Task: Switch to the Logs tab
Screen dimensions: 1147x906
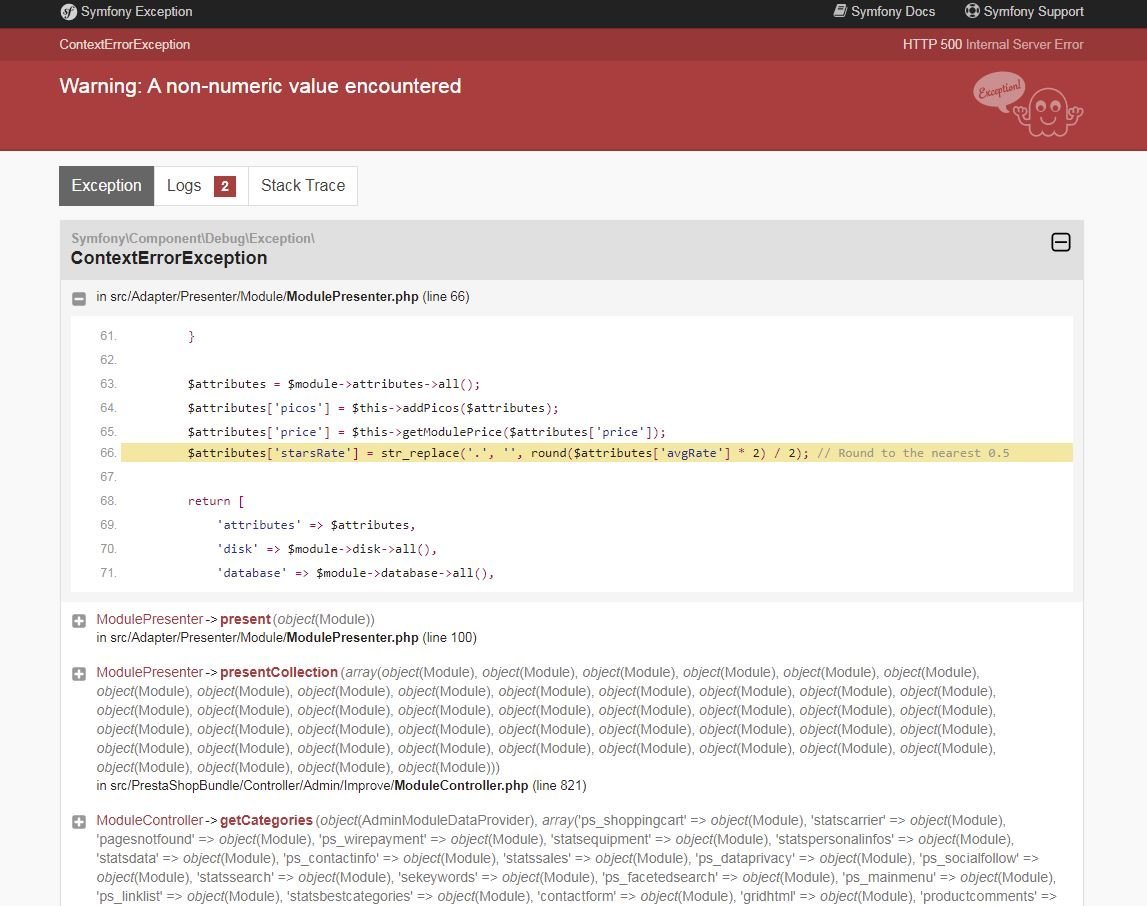Action: 201,186
